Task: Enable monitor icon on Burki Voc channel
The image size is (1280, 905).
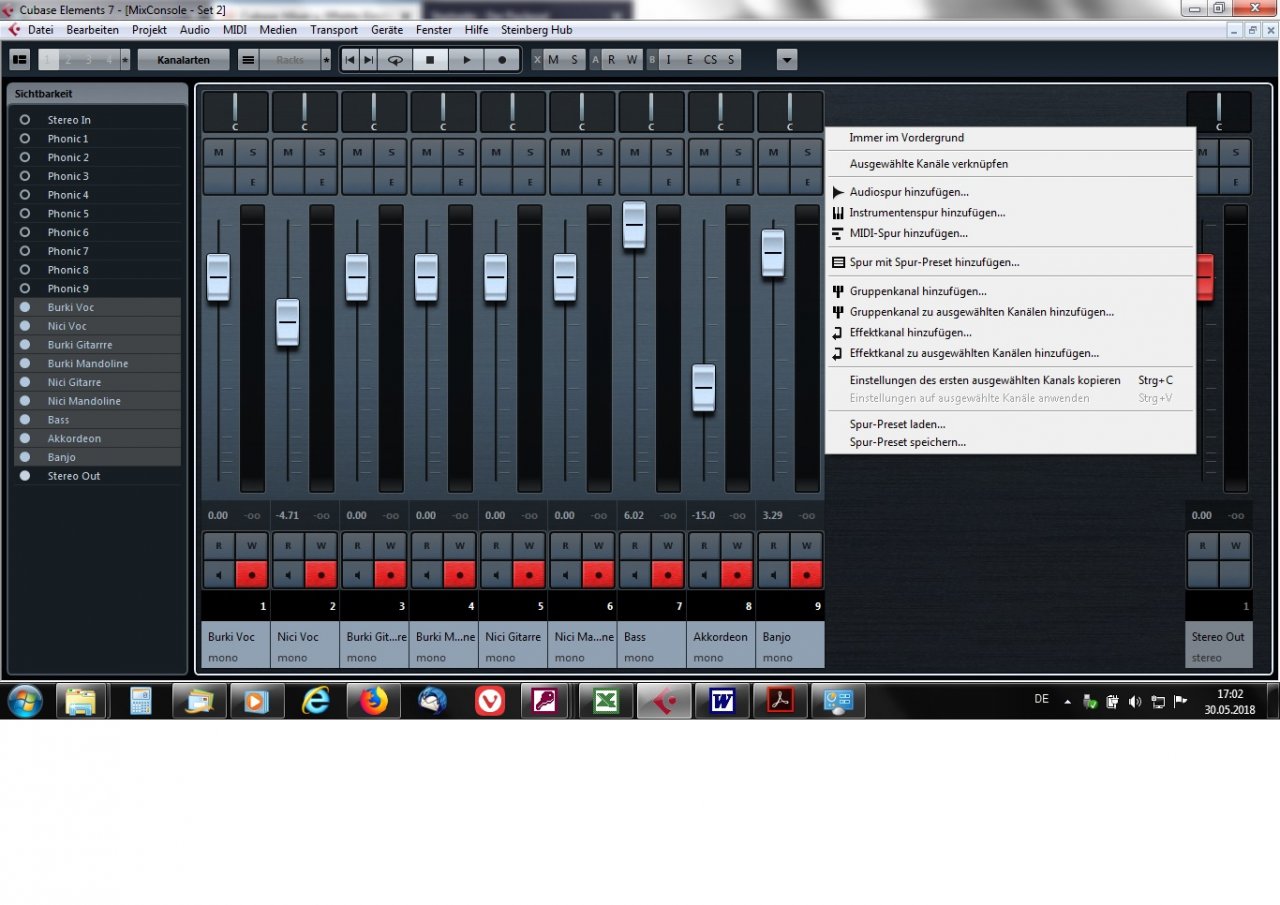Action: (x=219, y=574)
